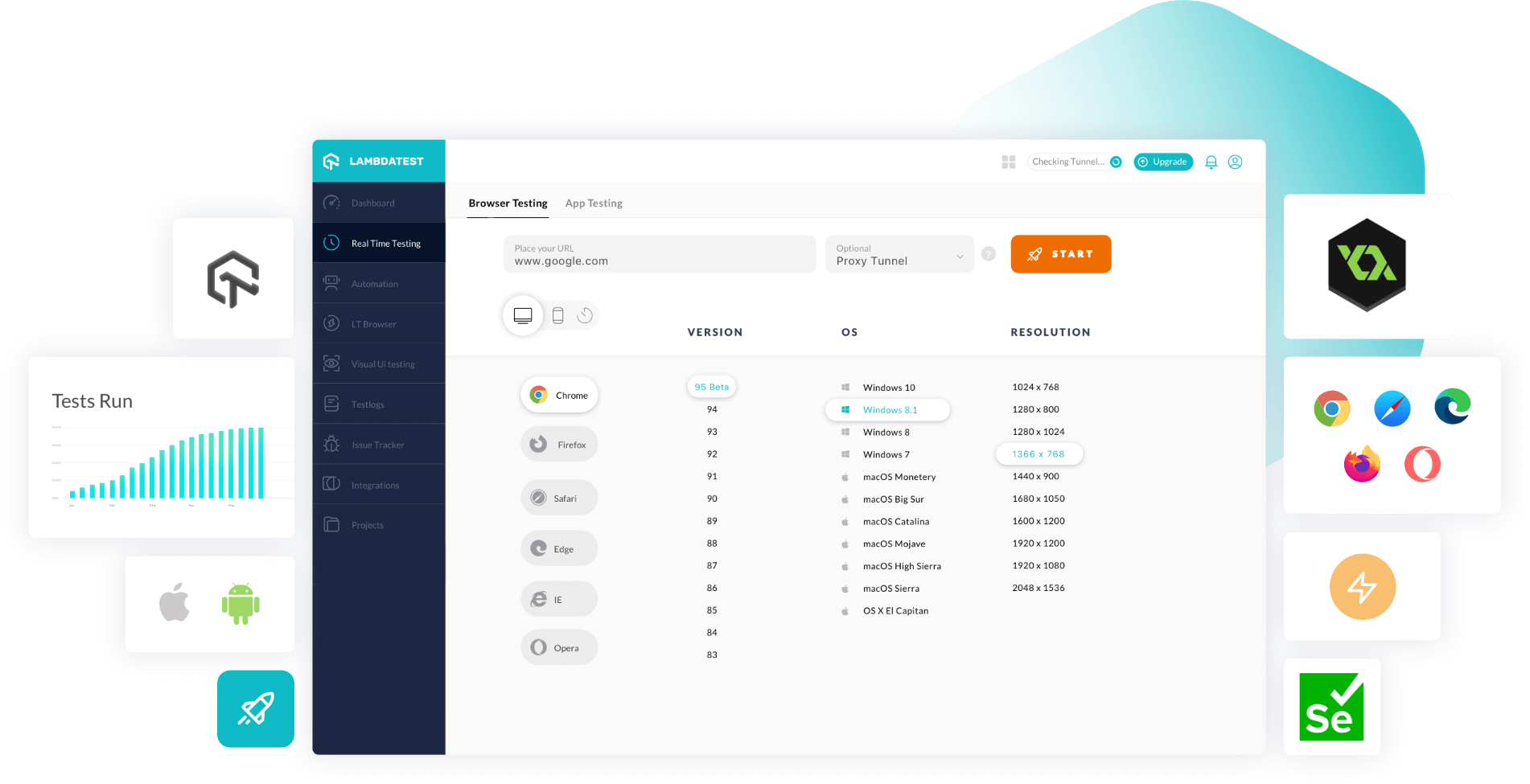Click the Checking Tunnel status indicator
The width and height of the screenshot is (1530, 784).
tap(1076, 162)
